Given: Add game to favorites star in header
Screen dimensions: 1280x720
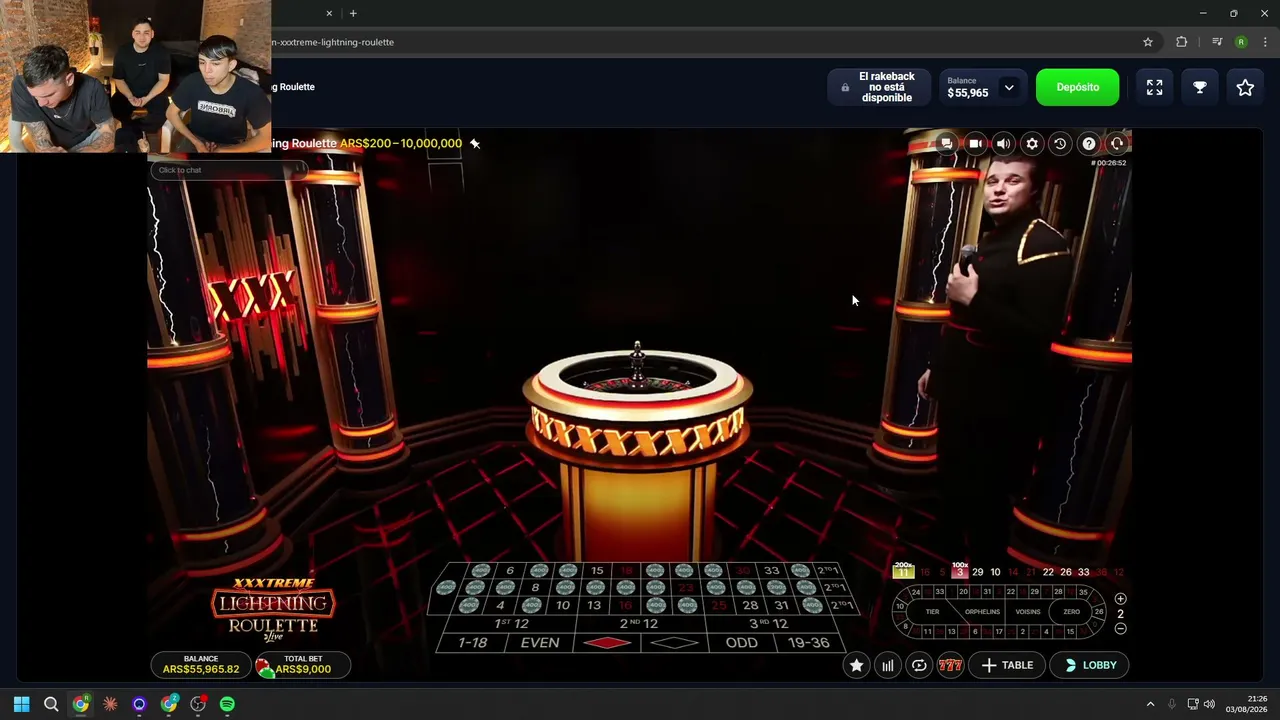Looking at the screenshot, I should point(1245,87).
